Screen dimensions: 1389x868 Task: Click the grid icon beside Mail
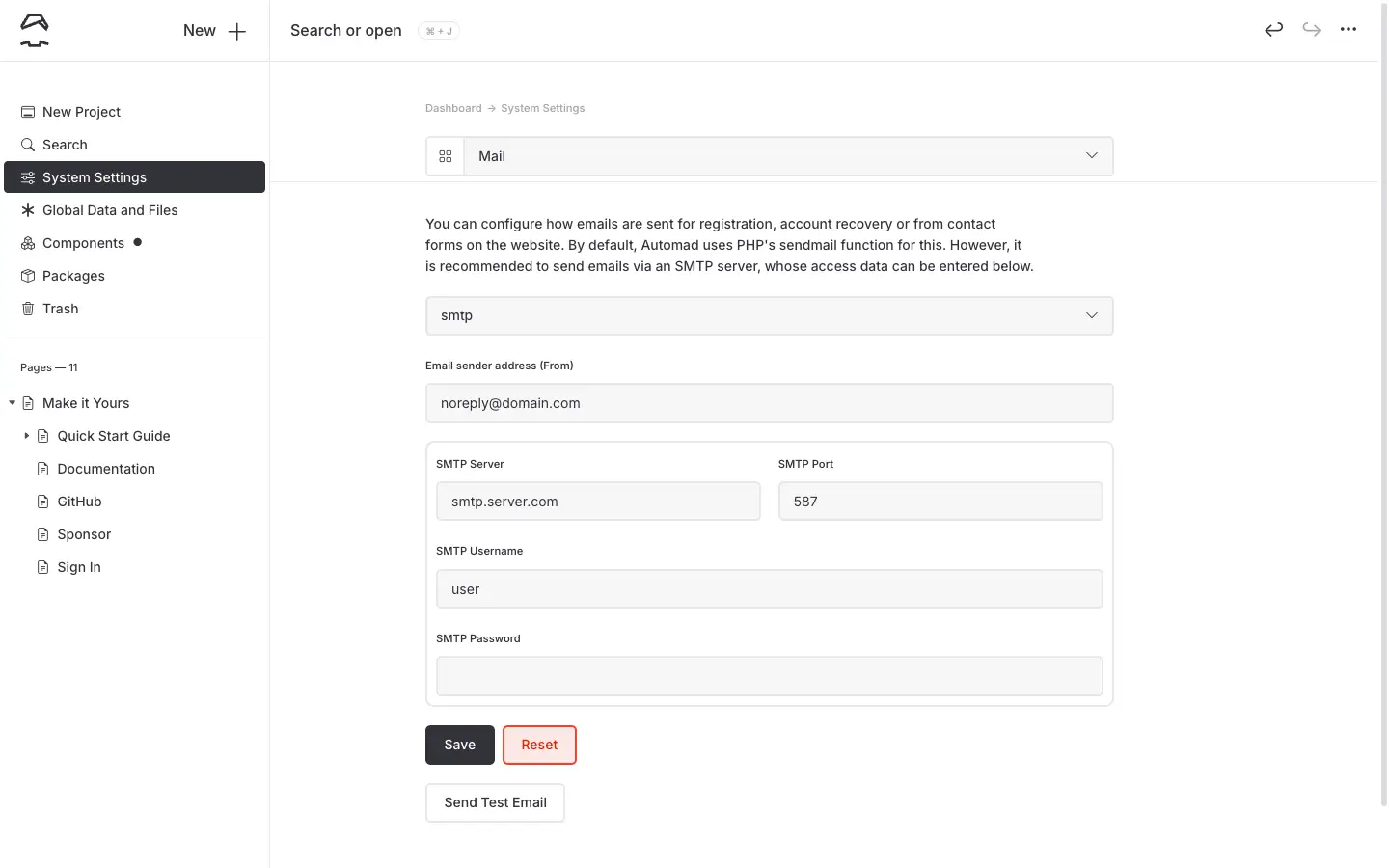tap(446, 156)
